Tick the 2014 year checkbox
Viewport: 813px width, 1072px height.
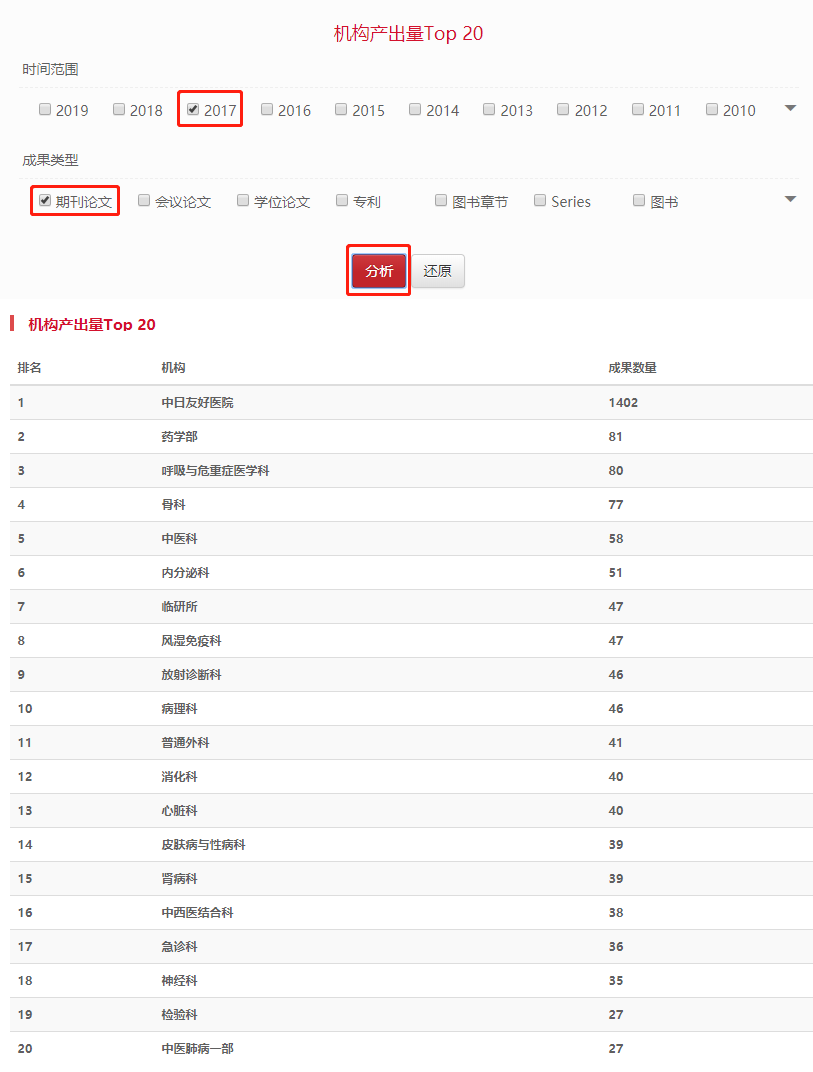[x=415, y=110]
